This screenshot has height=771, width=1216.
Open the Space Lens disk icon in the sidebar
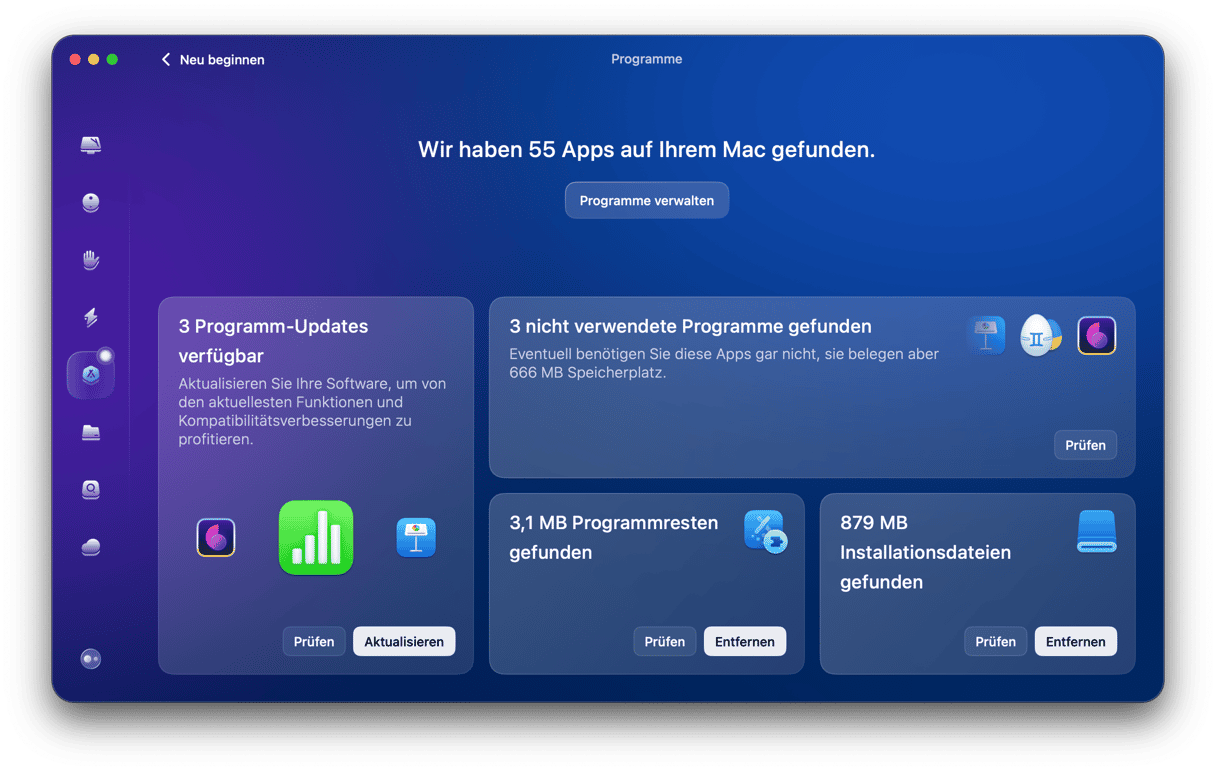91,490
